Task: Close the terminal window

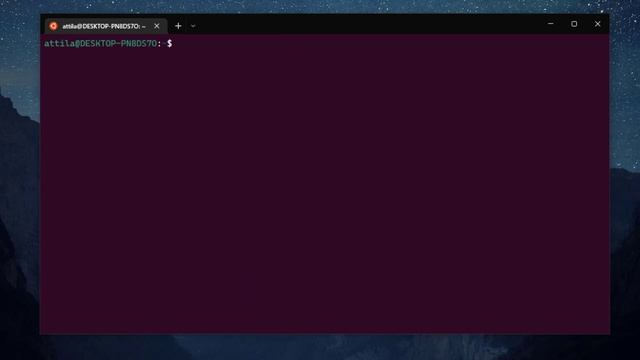Action: (598, 24)
